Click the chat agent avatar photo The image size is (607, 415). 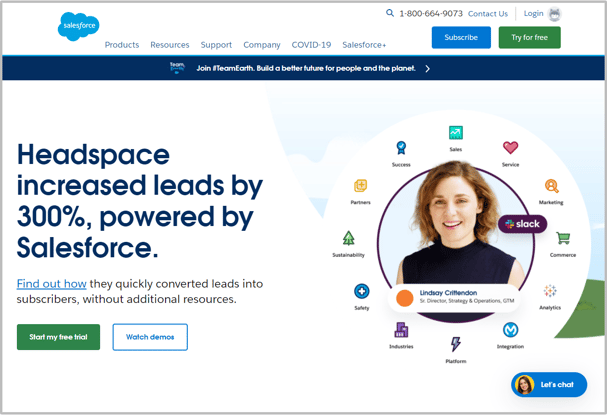525,385
